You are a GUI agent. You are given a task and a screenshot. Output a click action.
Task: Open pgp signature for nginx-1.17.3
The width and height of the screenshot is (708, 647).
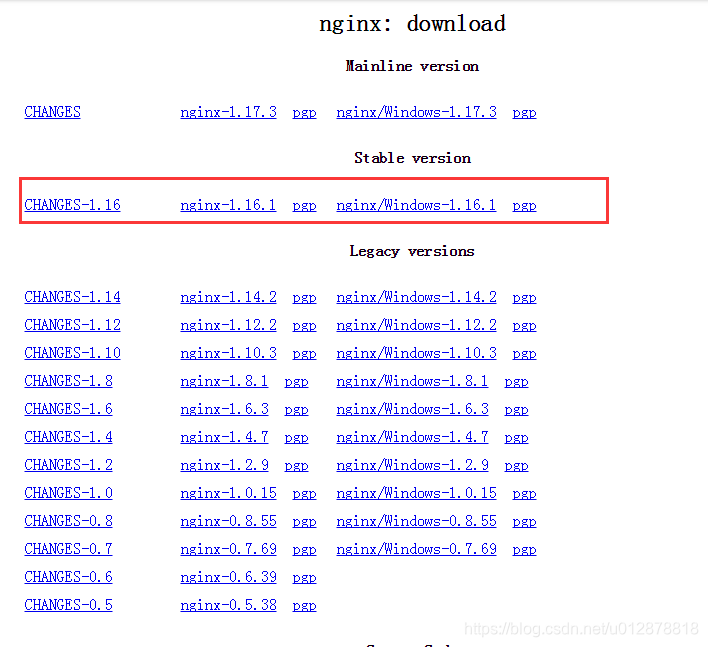(304, 113)
